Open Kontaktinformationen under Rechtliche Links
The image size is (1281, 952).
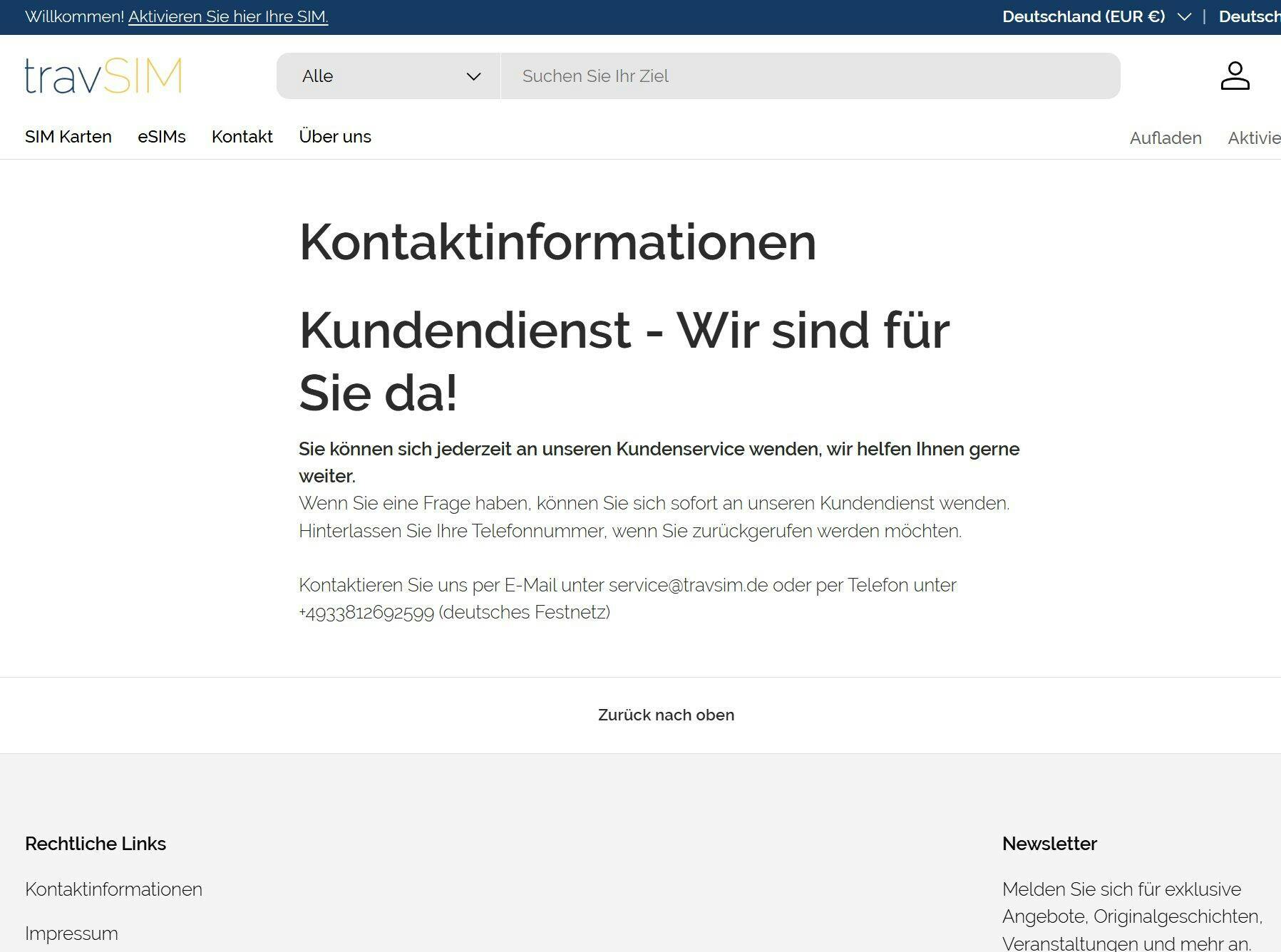pos(113,889)
